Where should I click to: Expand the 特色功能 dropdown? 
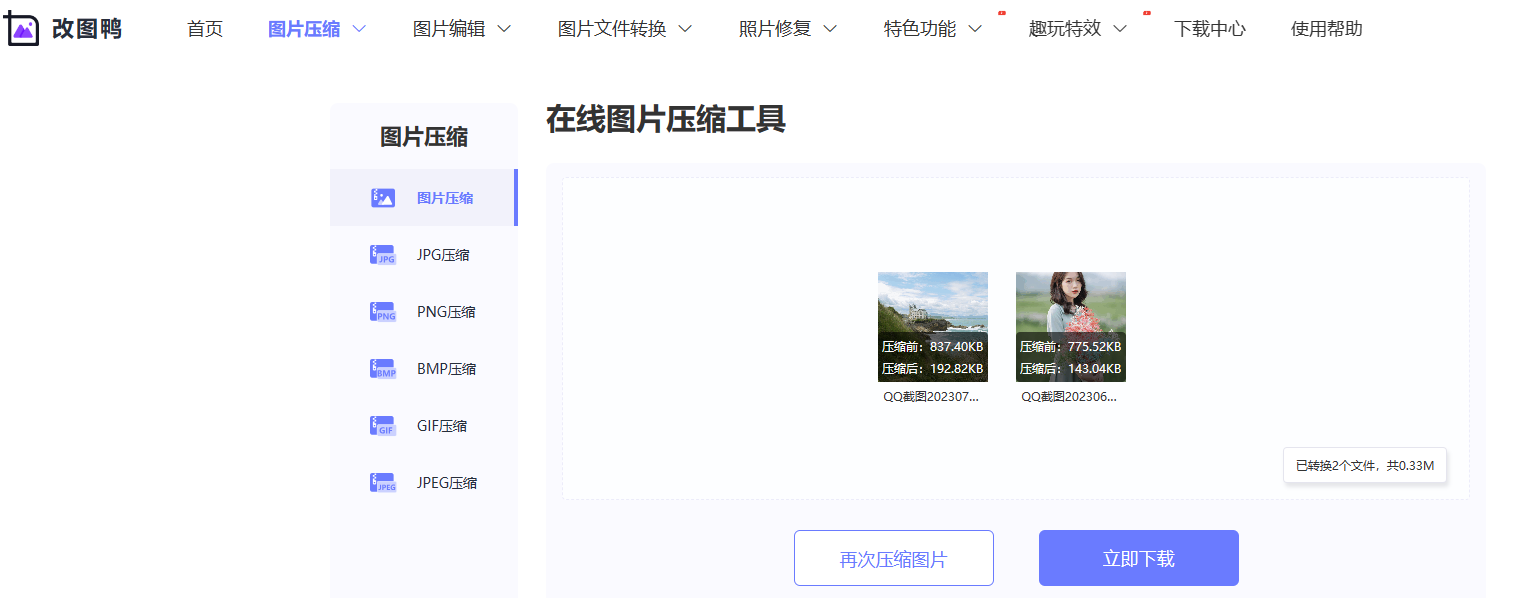click(931, 29)
